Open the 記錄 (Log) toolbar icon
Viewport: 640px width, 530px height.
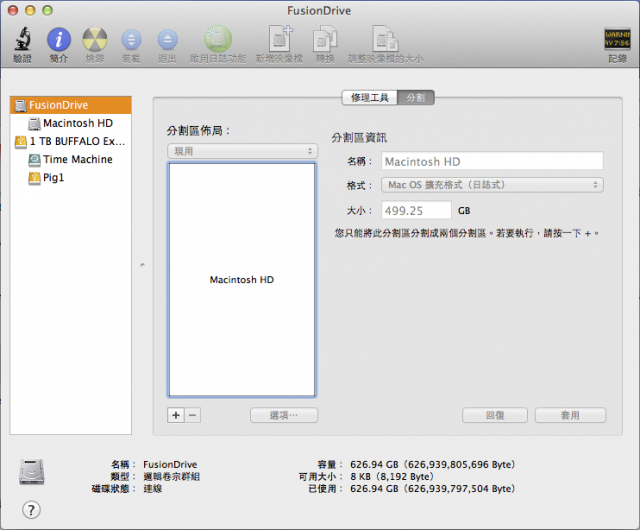click(x=617, y=40)
